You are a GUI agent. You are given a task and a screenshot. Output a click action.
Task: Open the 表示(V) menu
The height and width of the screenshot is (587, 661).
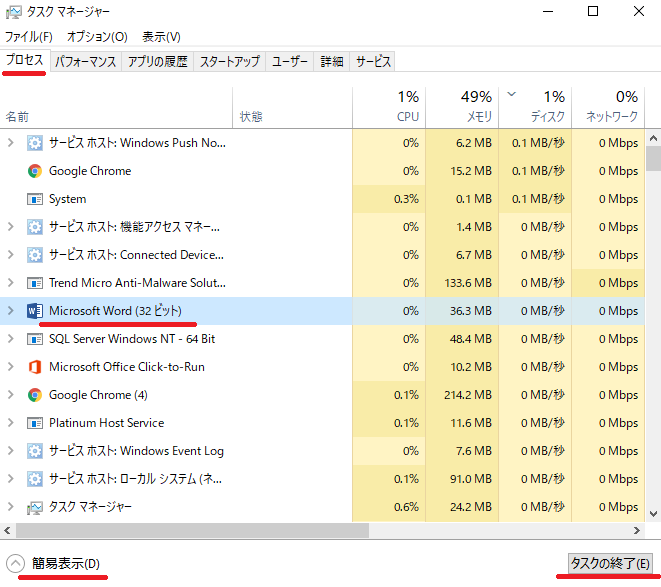tap(161, 37)
